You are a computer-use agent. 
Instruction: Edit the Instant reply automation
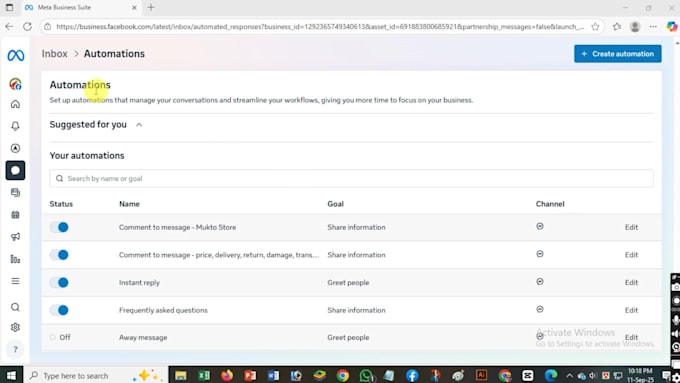pyautogui.click(x=631, y=283)
